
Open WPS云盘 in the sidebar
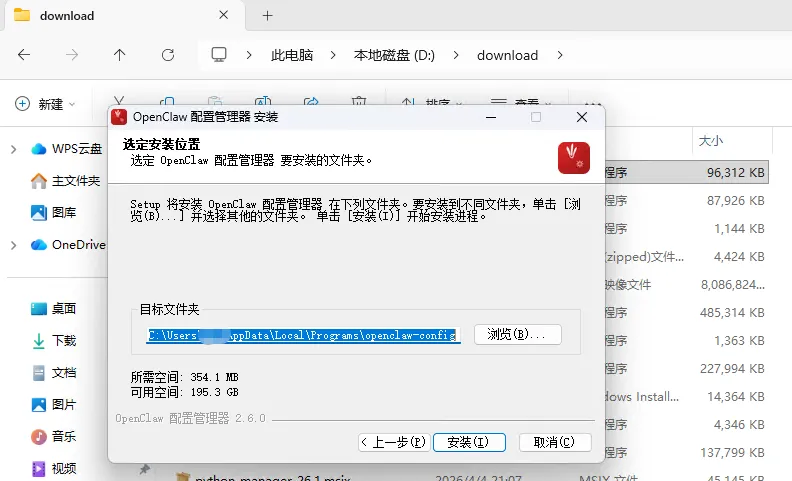coord(66,149)
